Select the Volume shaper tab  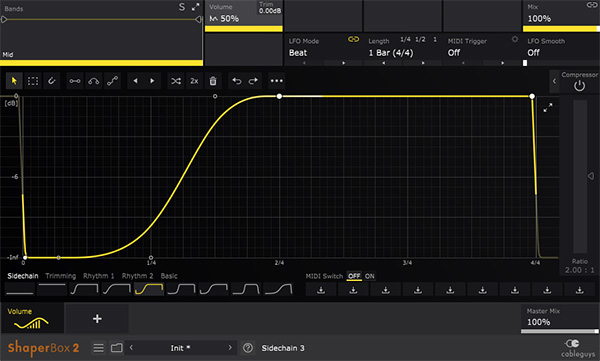[32, 318]
